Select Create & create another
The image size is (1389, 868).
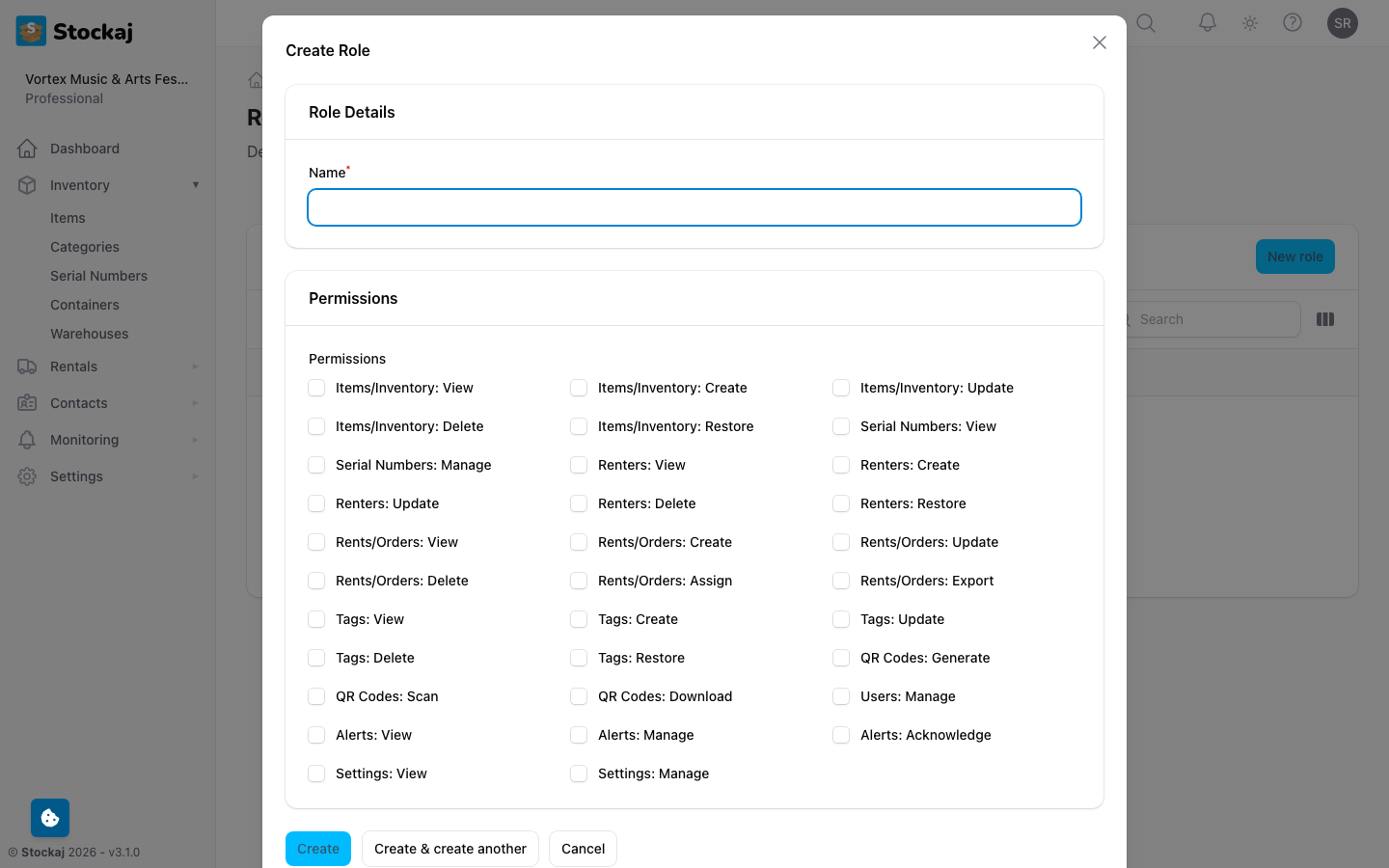pyautogui.click(x=449, y=849)
